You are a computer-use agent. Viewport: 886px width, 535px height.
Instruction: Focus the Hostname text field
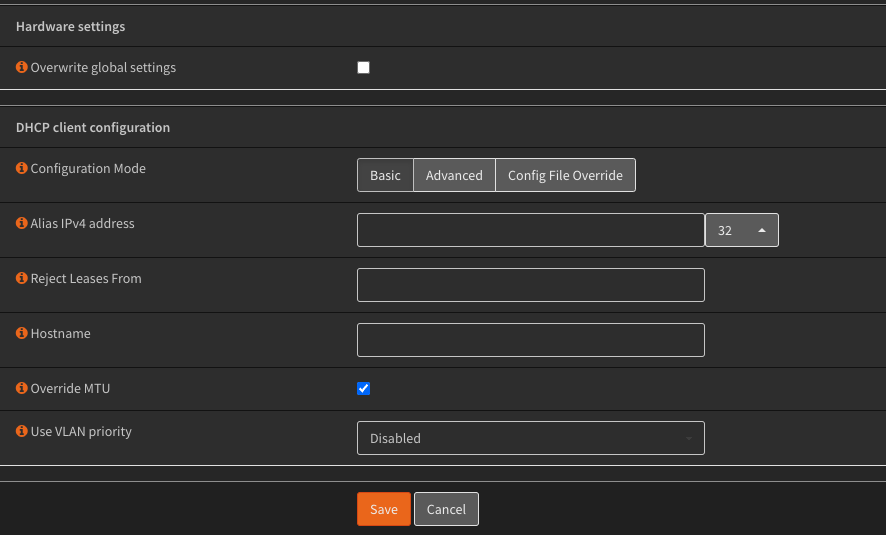[x=531, y=340]
